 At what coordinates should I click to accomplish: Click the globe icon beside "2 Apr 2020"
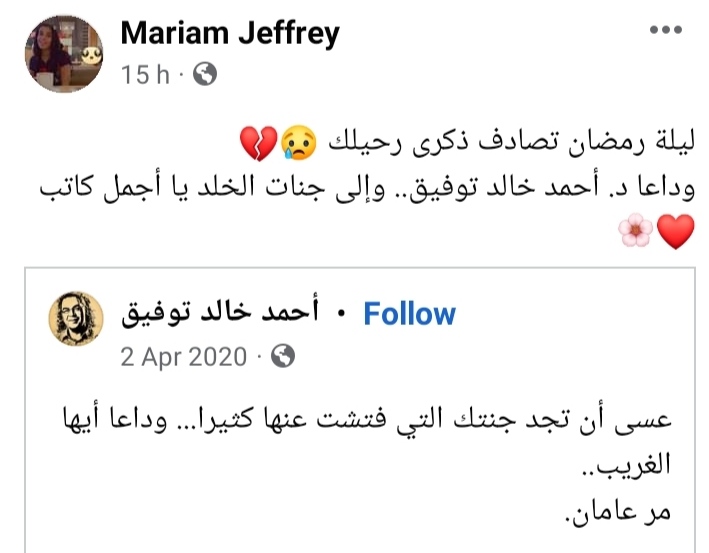pos(283,356)
